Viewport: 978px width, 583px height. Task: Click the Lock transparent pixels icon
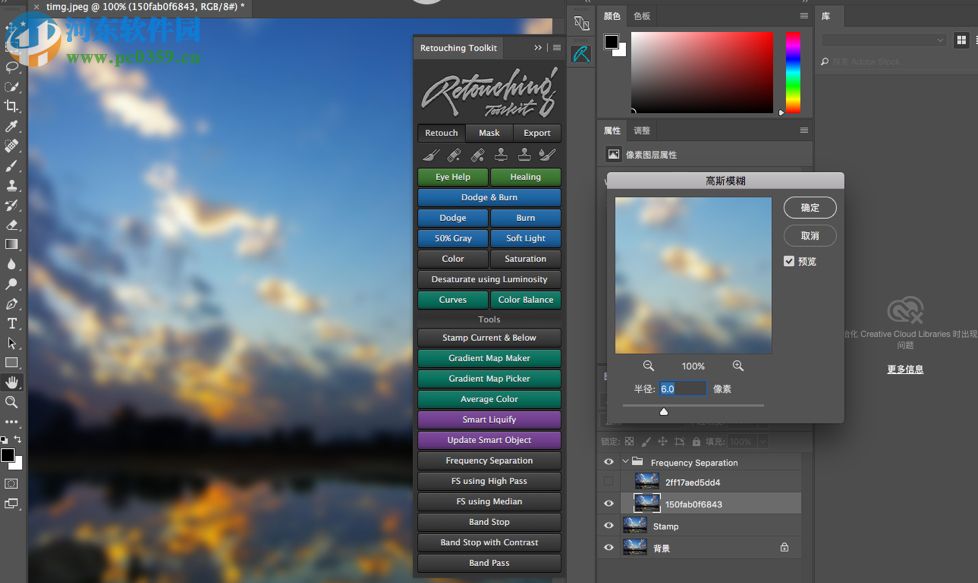pyautogui.click(x=630, y=440)
